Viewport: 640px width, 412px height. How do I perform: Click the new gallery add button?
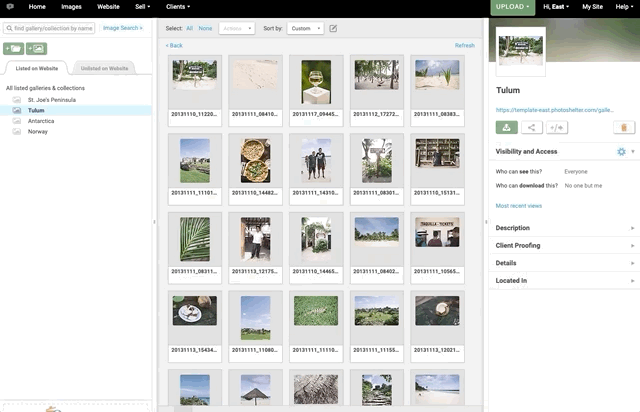pyautogui.click(x=37, y=49)
